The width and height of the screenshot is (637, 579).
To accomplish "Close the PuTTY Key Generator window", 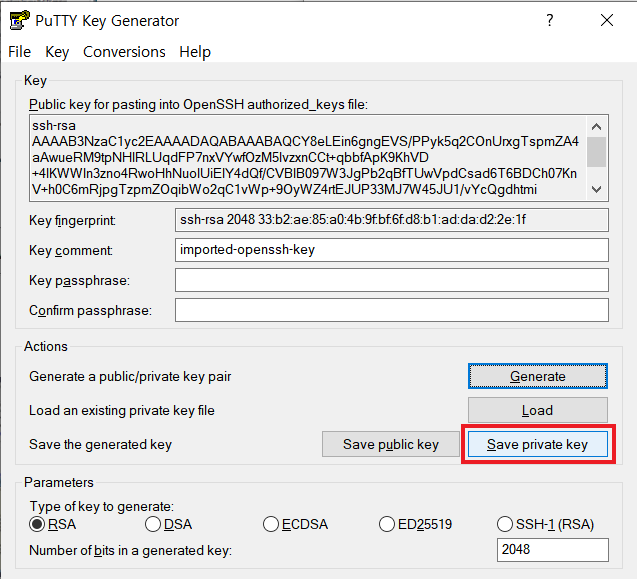I will pyautogui.click(x=607, y=20).
